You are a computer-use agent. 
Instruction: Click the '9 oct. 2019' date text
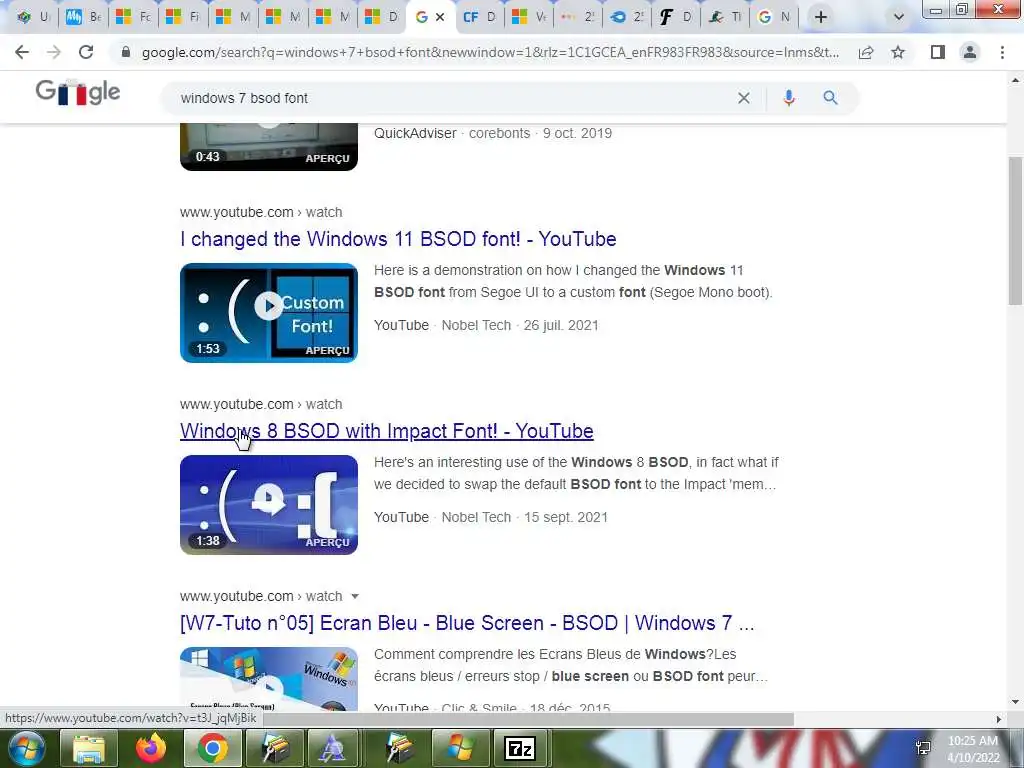click(577, 133)
